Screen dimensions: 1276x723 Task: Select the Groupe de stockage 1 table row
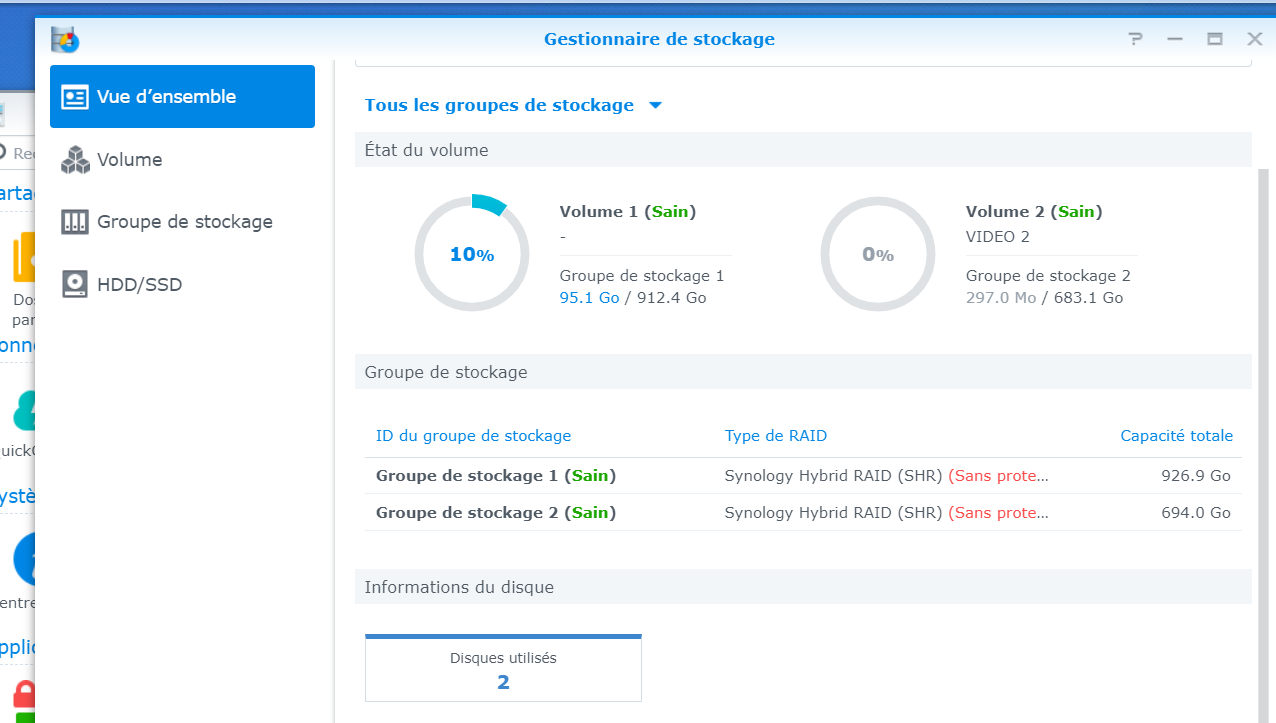pyautogui.click(x=803, y=476)
